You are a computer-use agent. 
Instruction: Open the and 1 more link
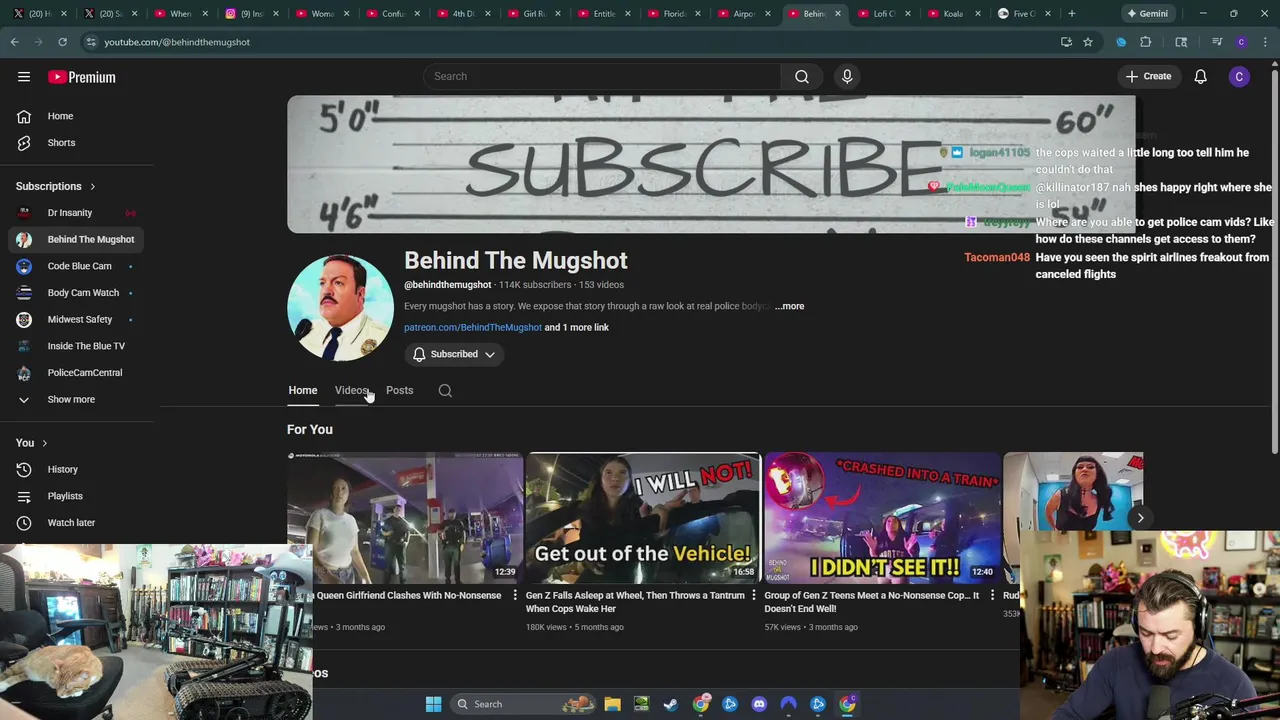point(576,327)
